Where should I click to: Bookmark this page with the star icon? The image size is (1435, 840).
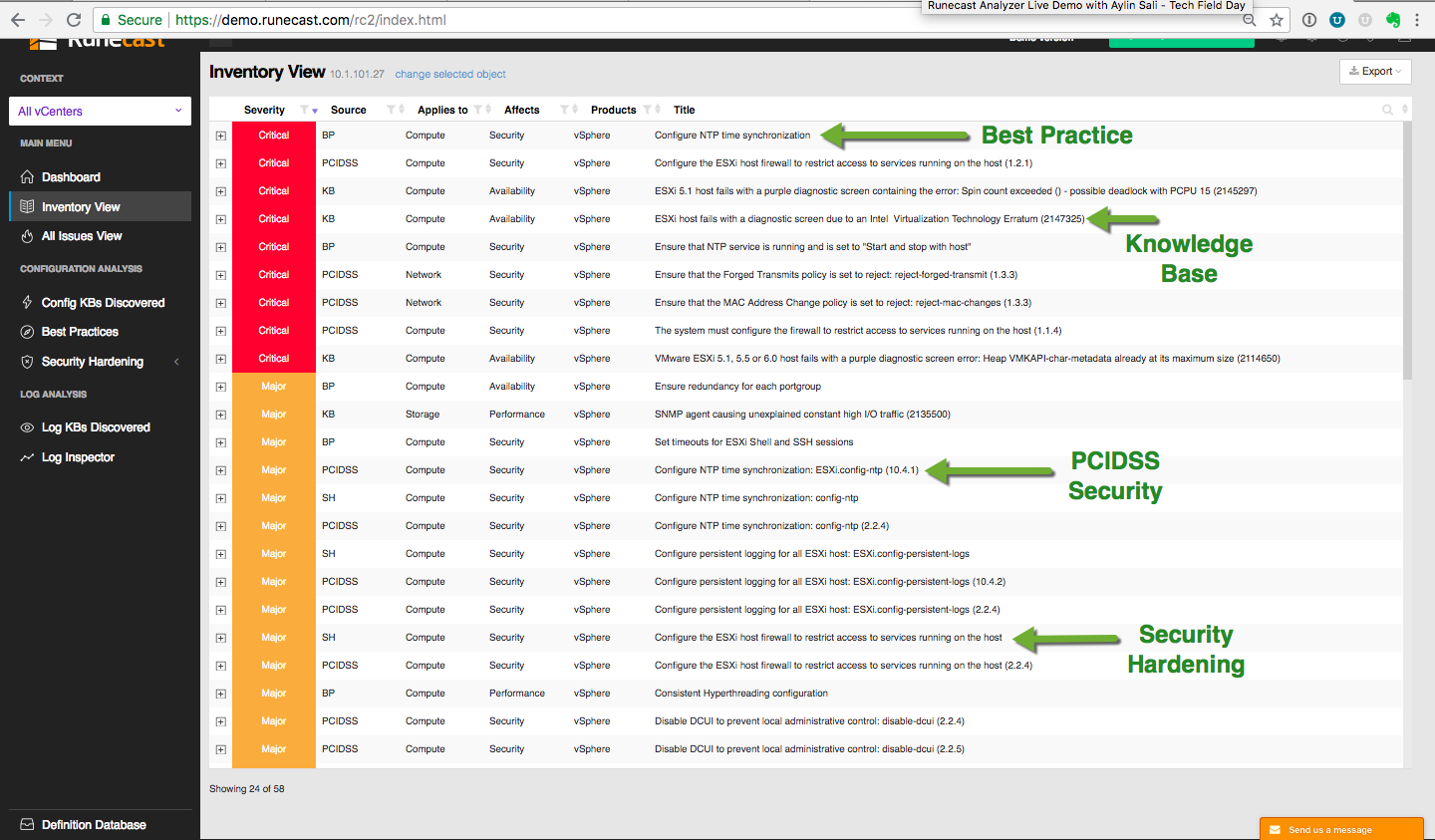coord(1277,20)
